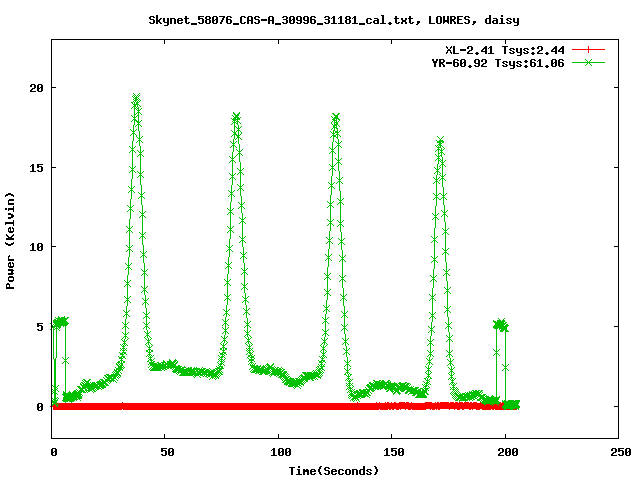Click the y-axis tick label 20
This screenshot has height=480, width=640.
[x=36, y=88]
